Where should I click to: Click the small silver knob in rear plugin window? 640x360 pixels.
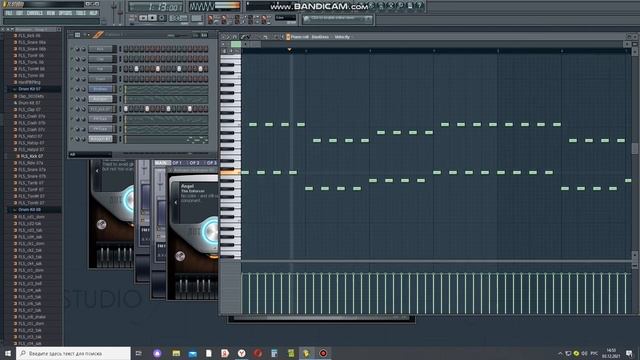[101, 224]
